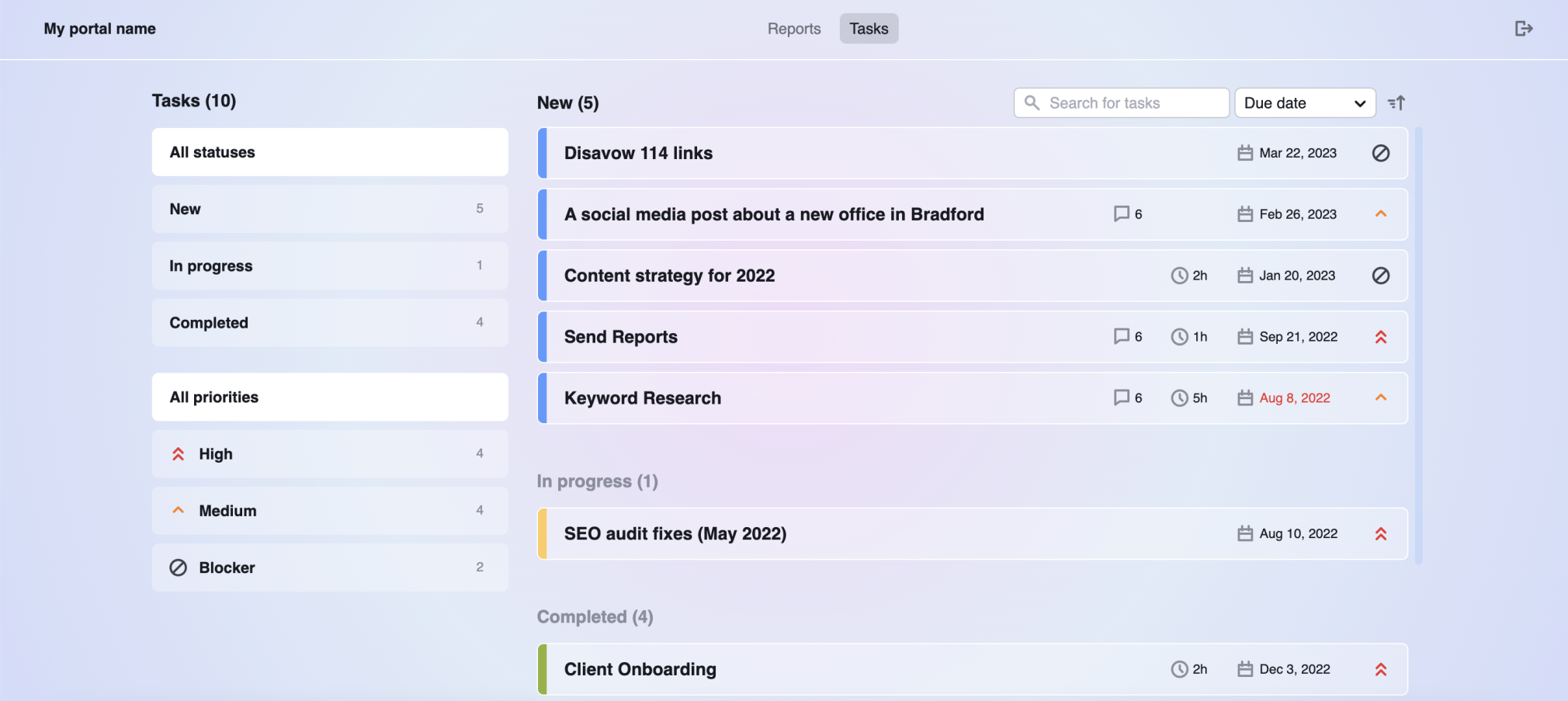1568x701 pixels.
Task: Open comments on the Send Reports task
Action: tap(1121, 336)
